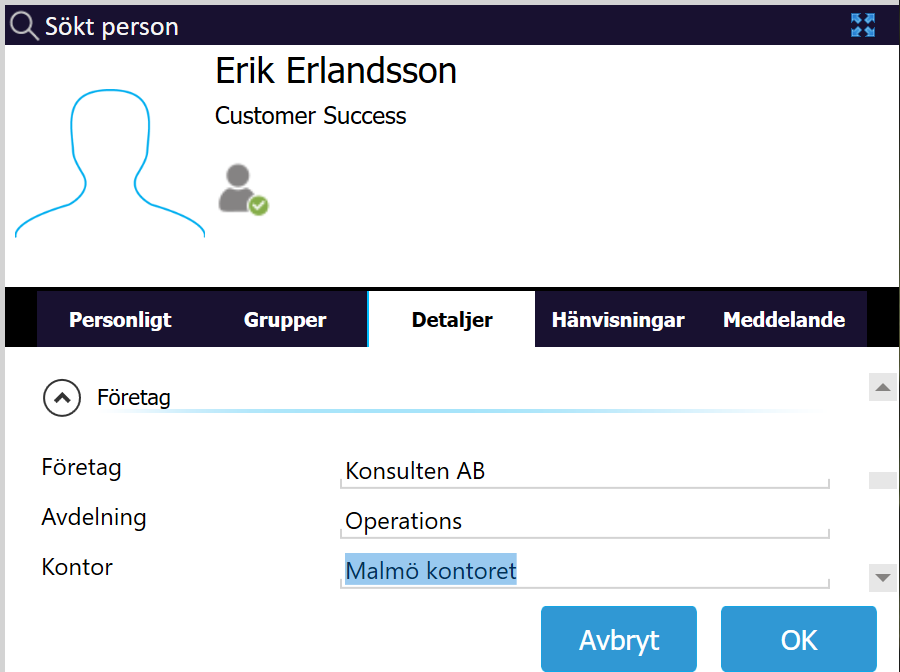Click the fullscreen arrows icon in title bar
Image resolution: width=900 pixels, height=672 pixels.
tap(863, 25)
